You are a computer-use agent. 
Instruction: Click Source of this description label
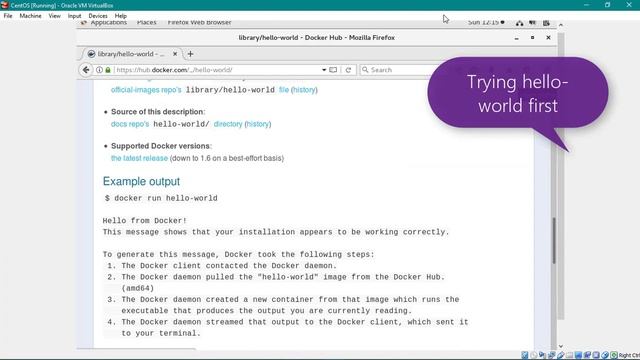157,112
